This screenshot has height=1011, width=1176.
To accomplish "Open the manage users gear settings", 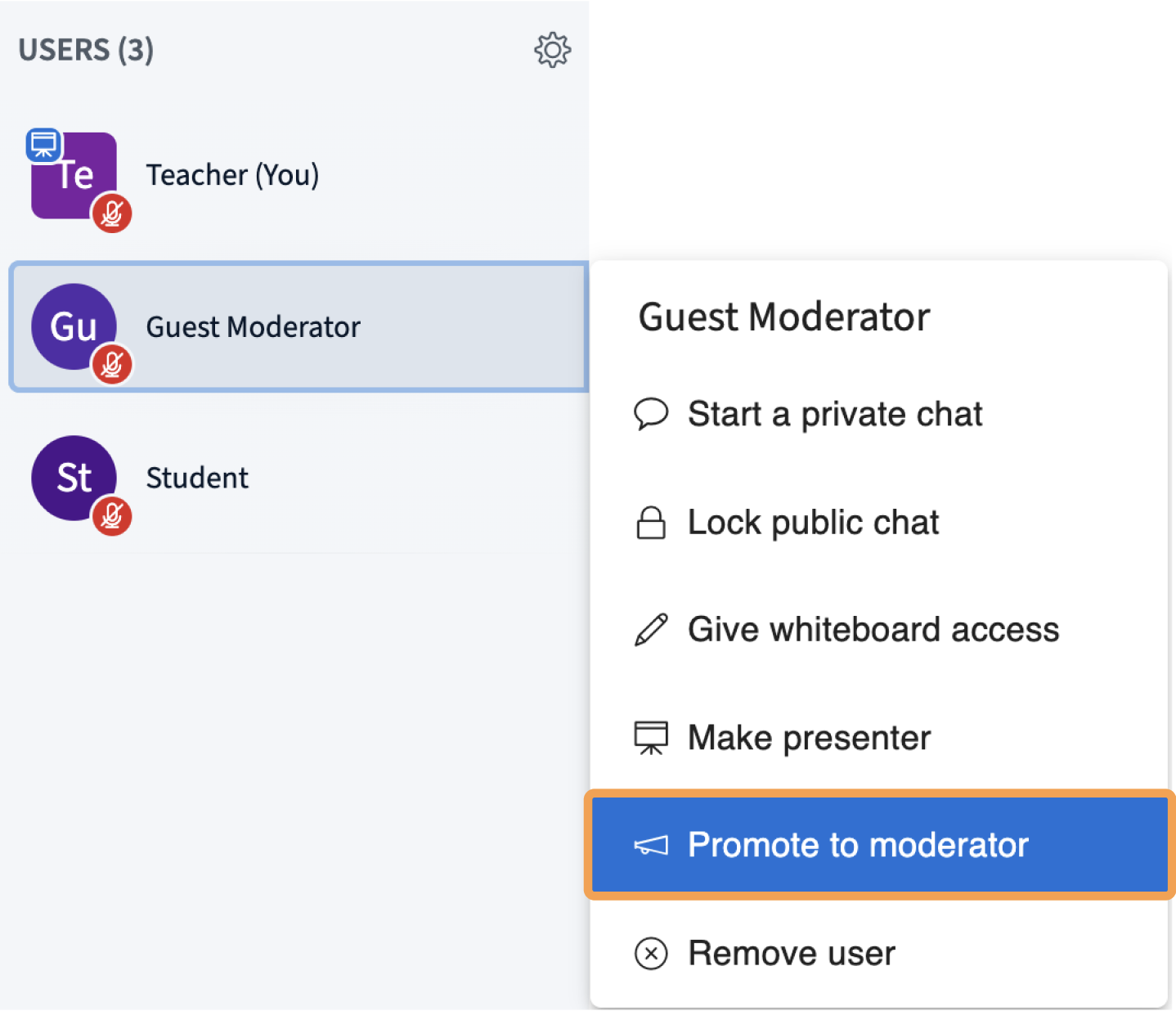I will pos(552,51).
